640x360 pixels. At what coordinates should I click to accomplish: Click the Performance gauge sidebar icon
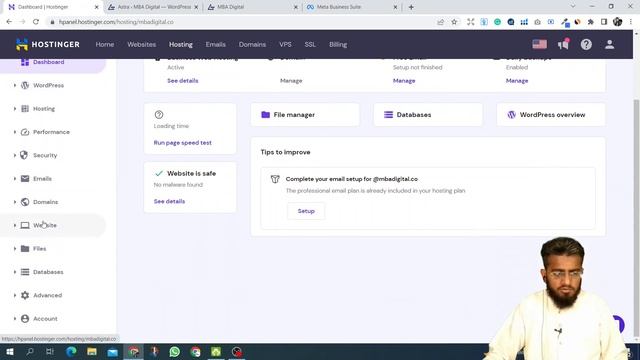click(25, 132)
